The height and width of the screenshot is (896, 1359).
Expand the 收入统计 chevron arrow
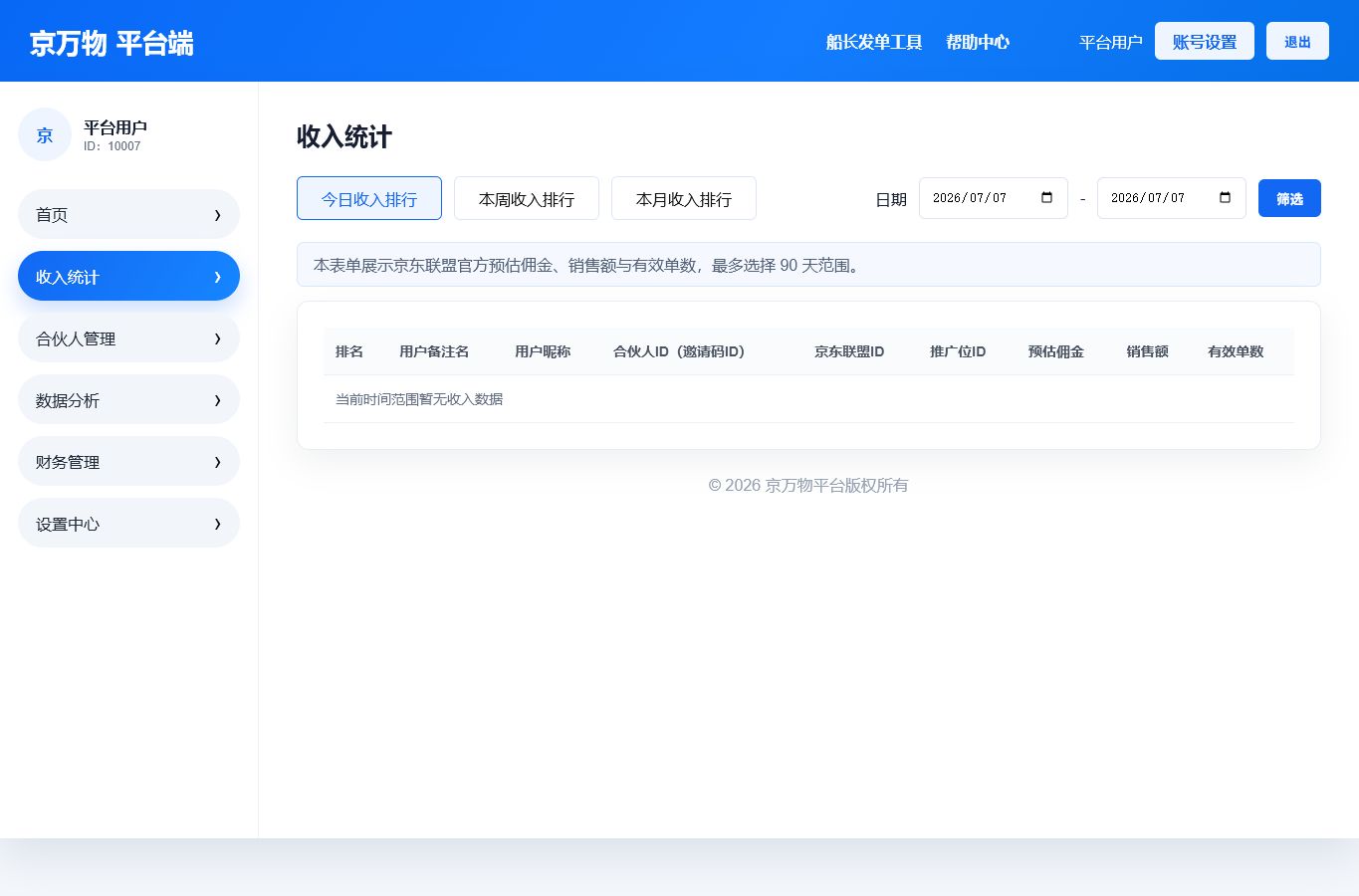[x=217, y=277]
